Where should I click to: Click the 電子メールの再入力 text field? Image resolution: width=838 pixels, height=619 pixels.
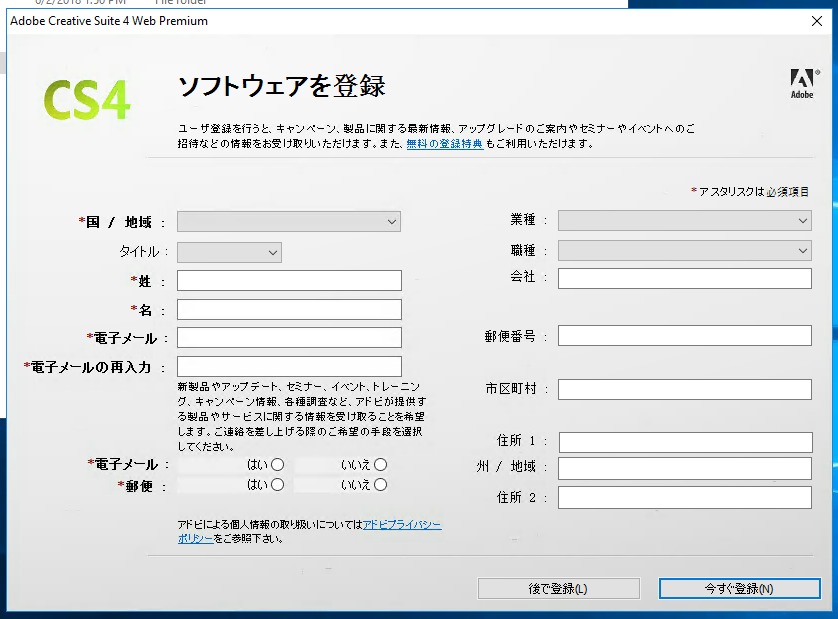coord(289,366)
